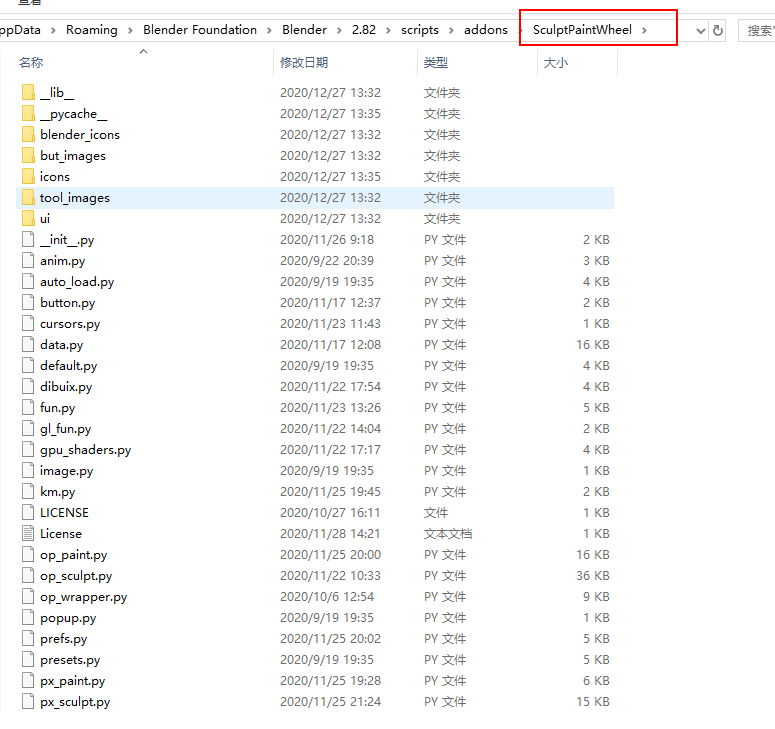The width and height of the screenshot is (775, 729).
Task: Click the 36 KB size of op_sculpt.py
Action: [x=593, y=575]
